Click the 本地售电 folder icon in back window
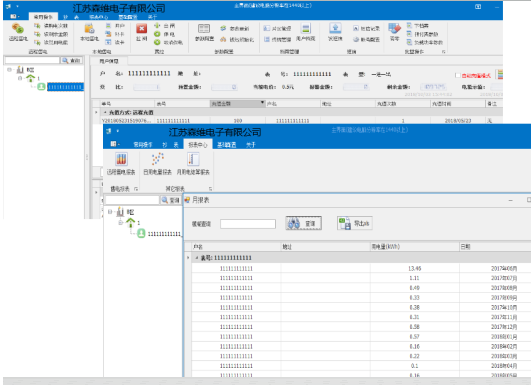The height and width of the screenshot is (385, 531). coord(89,29)
